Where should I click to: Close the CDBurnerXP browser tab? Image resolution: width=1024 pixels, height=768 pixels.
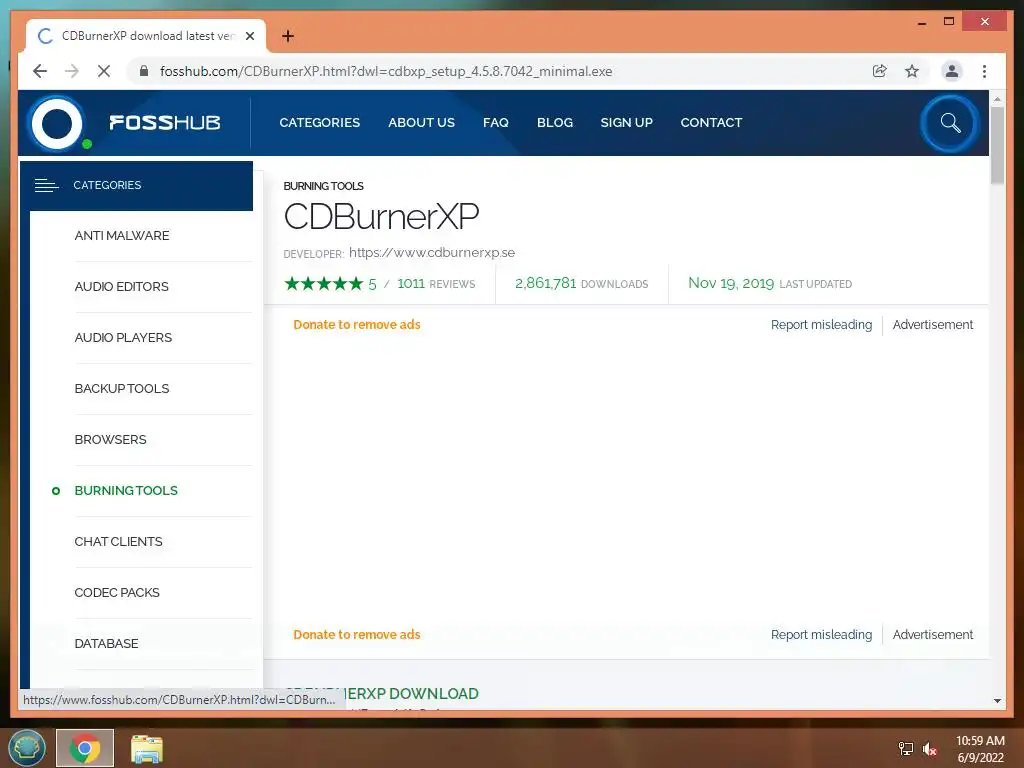[249, 36]
